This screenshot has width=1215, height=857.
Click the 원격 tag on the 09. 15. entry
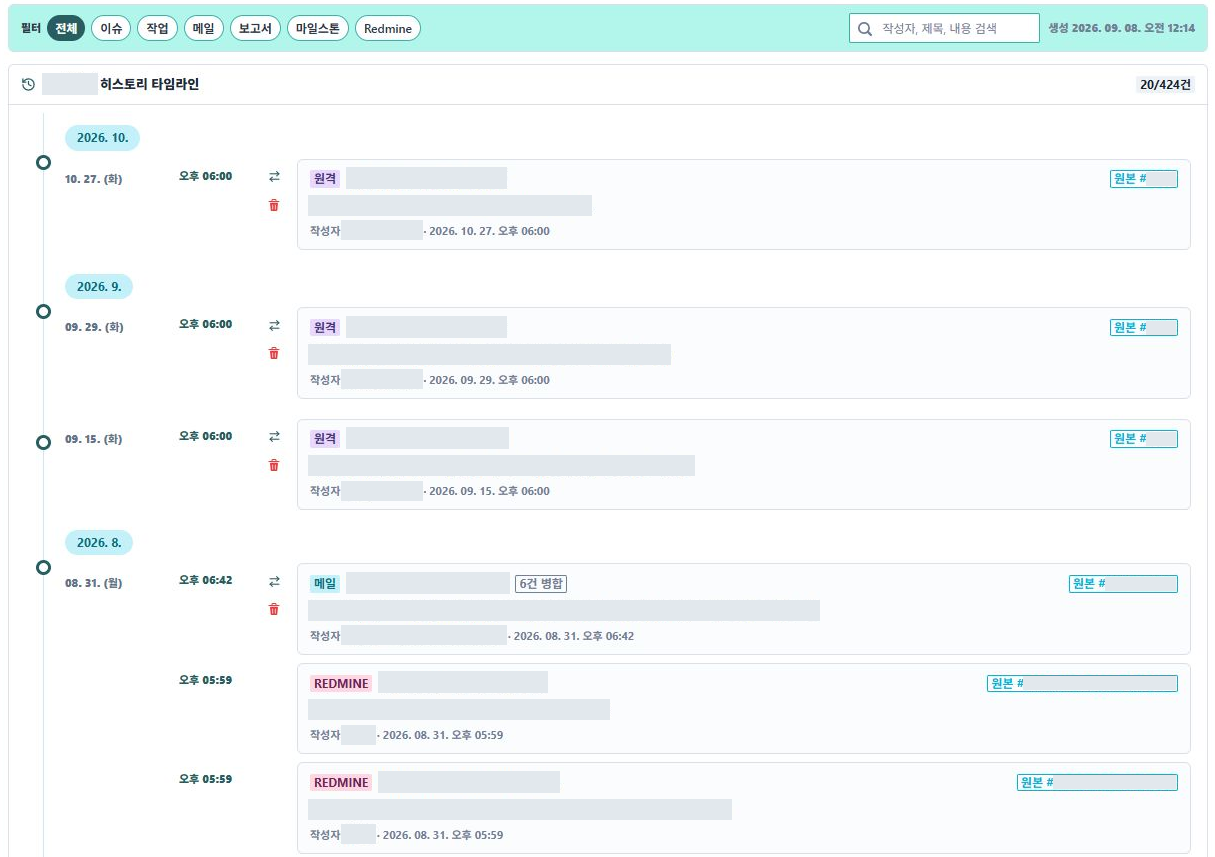click(x=325, y=439)
